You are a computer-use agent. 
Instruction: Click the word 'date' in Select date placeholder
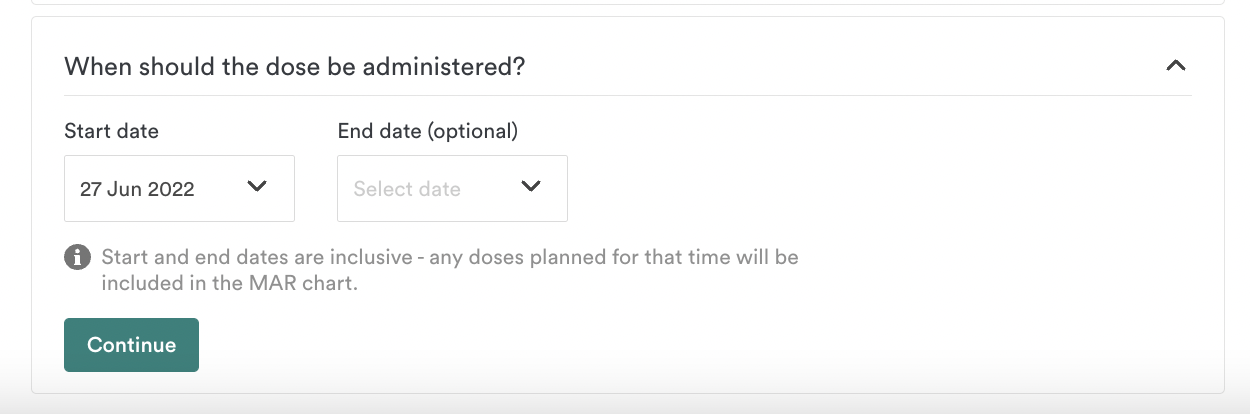439,189
